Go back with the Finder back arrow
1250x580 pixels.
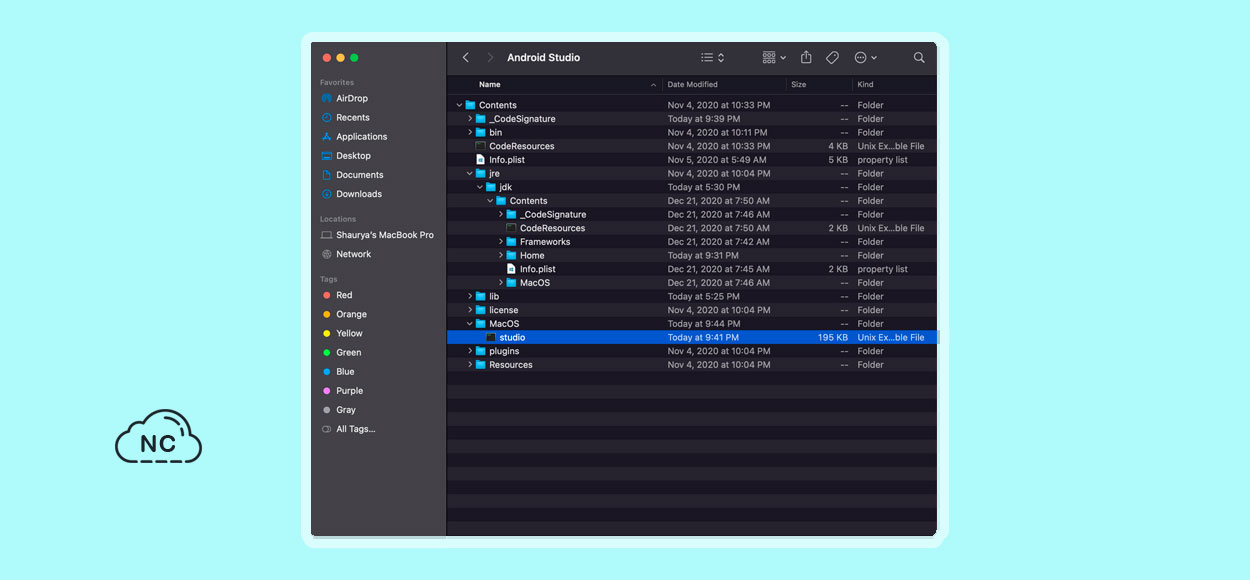pos(466,58)
